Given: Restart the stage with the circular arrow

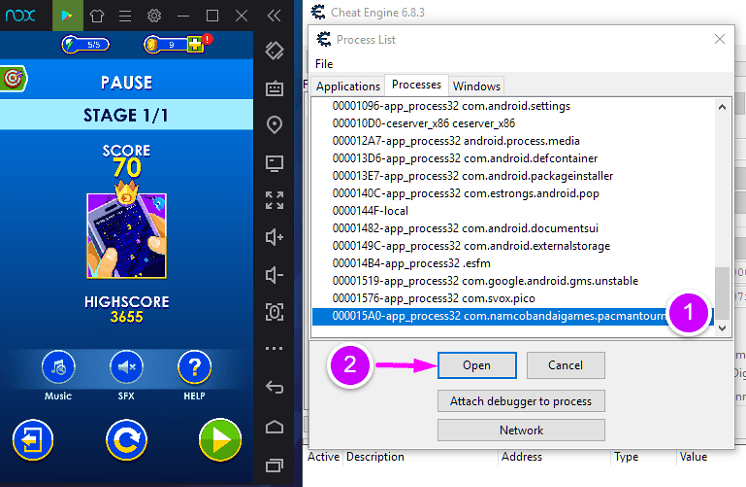Looking at the screenshot, I should coord(127,440).
